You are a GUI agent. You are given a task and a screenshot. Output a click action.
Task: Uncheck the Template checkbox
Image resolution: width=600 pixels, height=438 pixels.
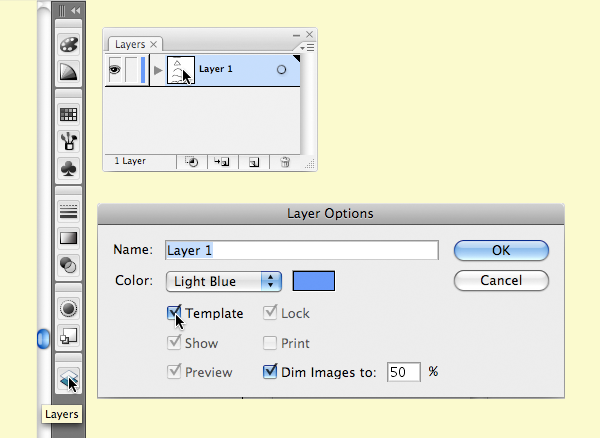(x=174, y=313)
